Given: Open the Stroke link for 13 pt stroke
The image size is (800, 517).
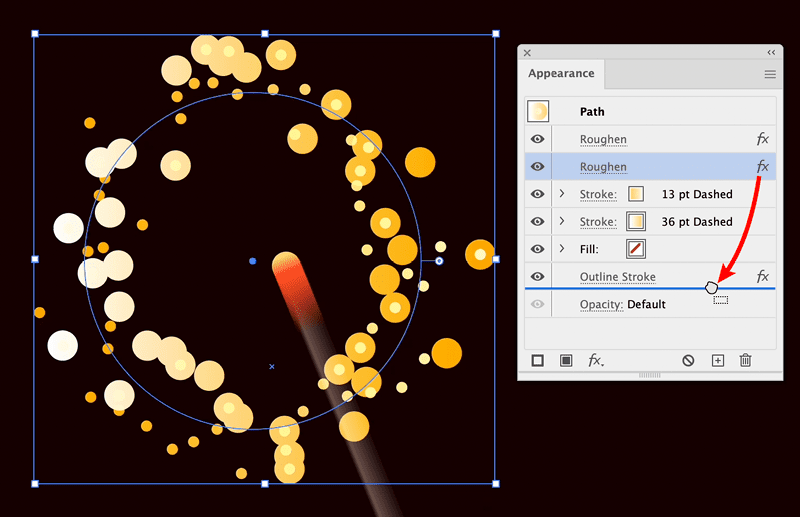Looking at the screenshot, I should pos(598,194).
